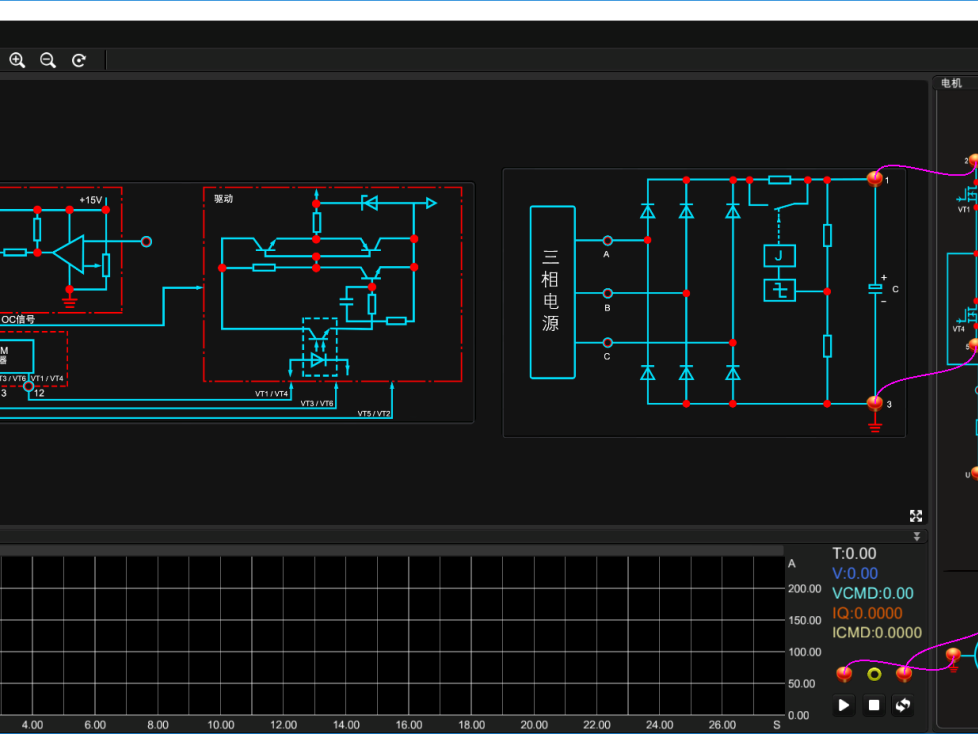
Task: Toggle fullscreen for the circuit canvas
Action: pyautogui.click(x=916, y=516)
